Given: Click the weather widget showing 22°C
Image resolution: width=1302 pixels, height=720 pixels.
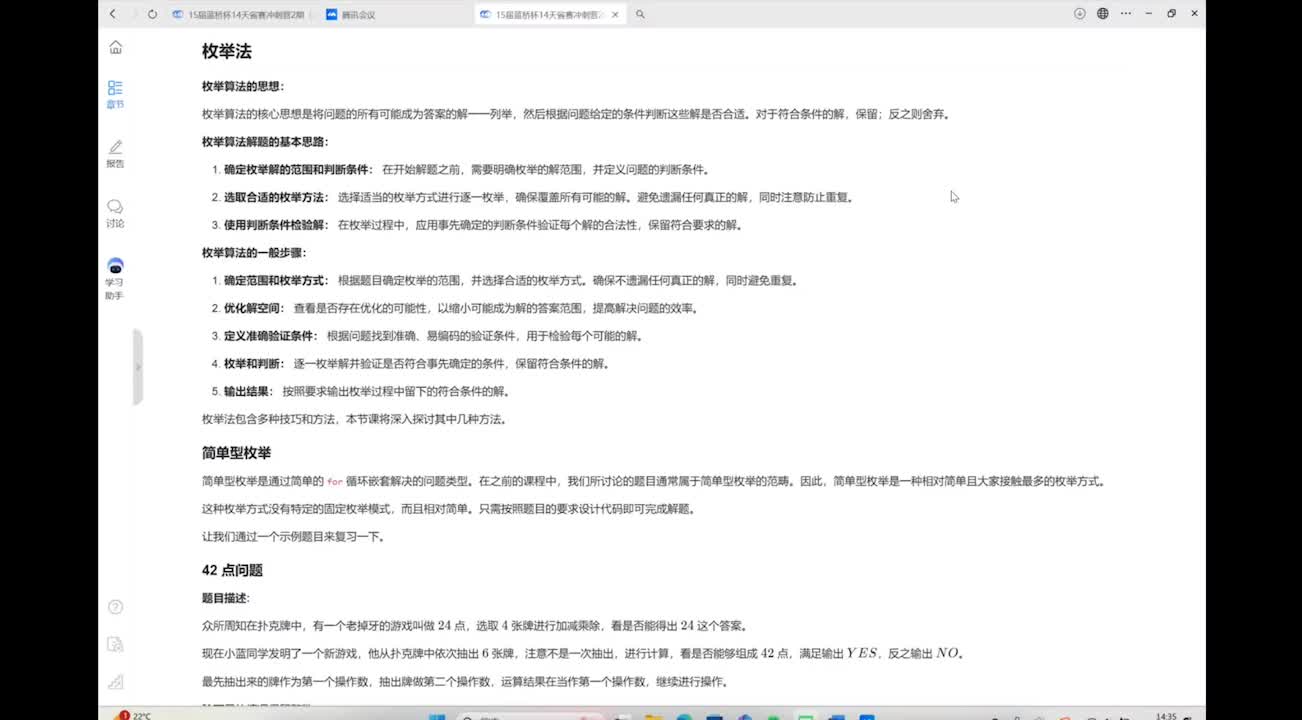Looking at the screenshot, I should tap(135, 715).
